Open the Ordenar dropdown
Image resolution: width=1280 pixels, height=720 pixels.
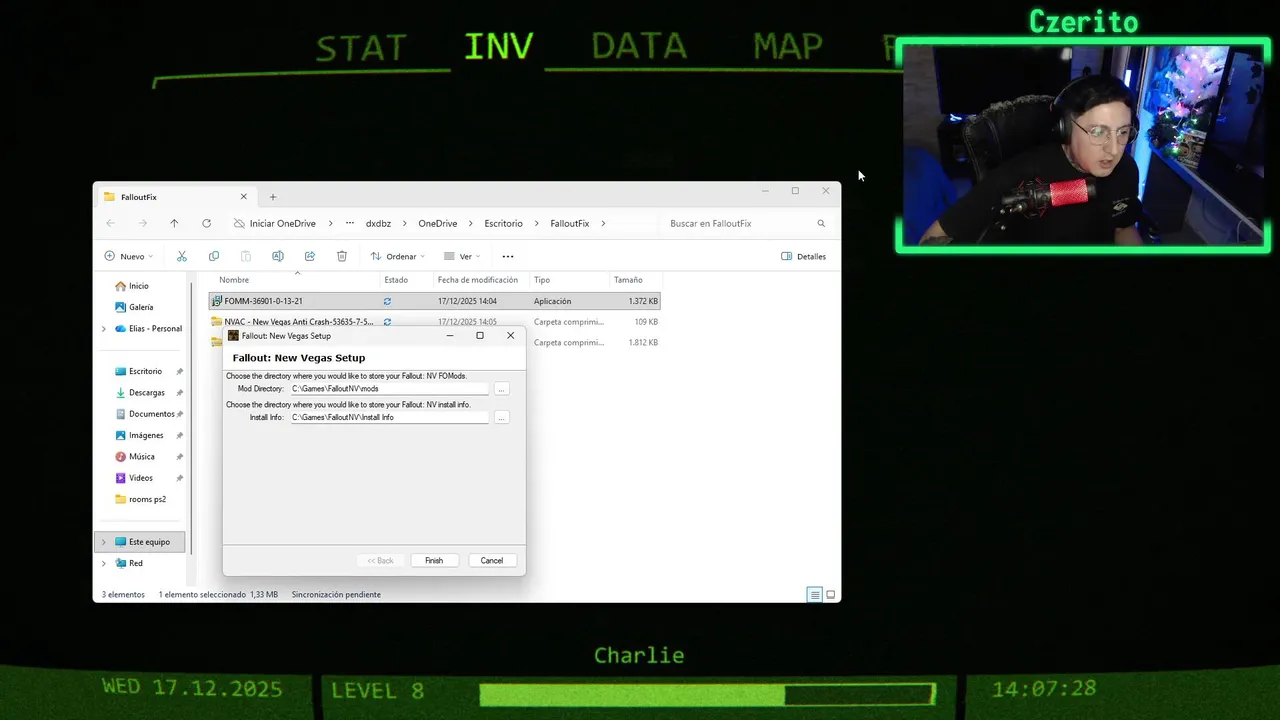[397, 256]
